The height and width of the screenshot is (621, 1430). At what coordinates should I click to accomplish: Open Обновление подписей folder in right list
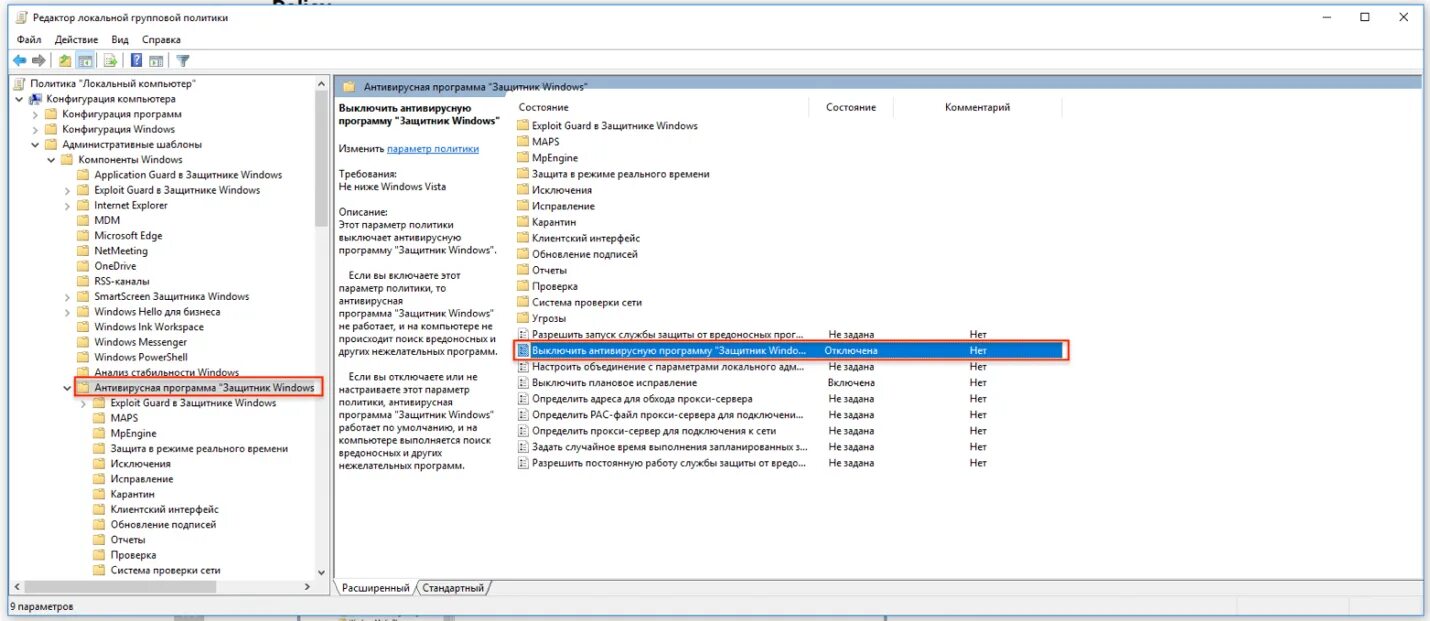(585, 254)
